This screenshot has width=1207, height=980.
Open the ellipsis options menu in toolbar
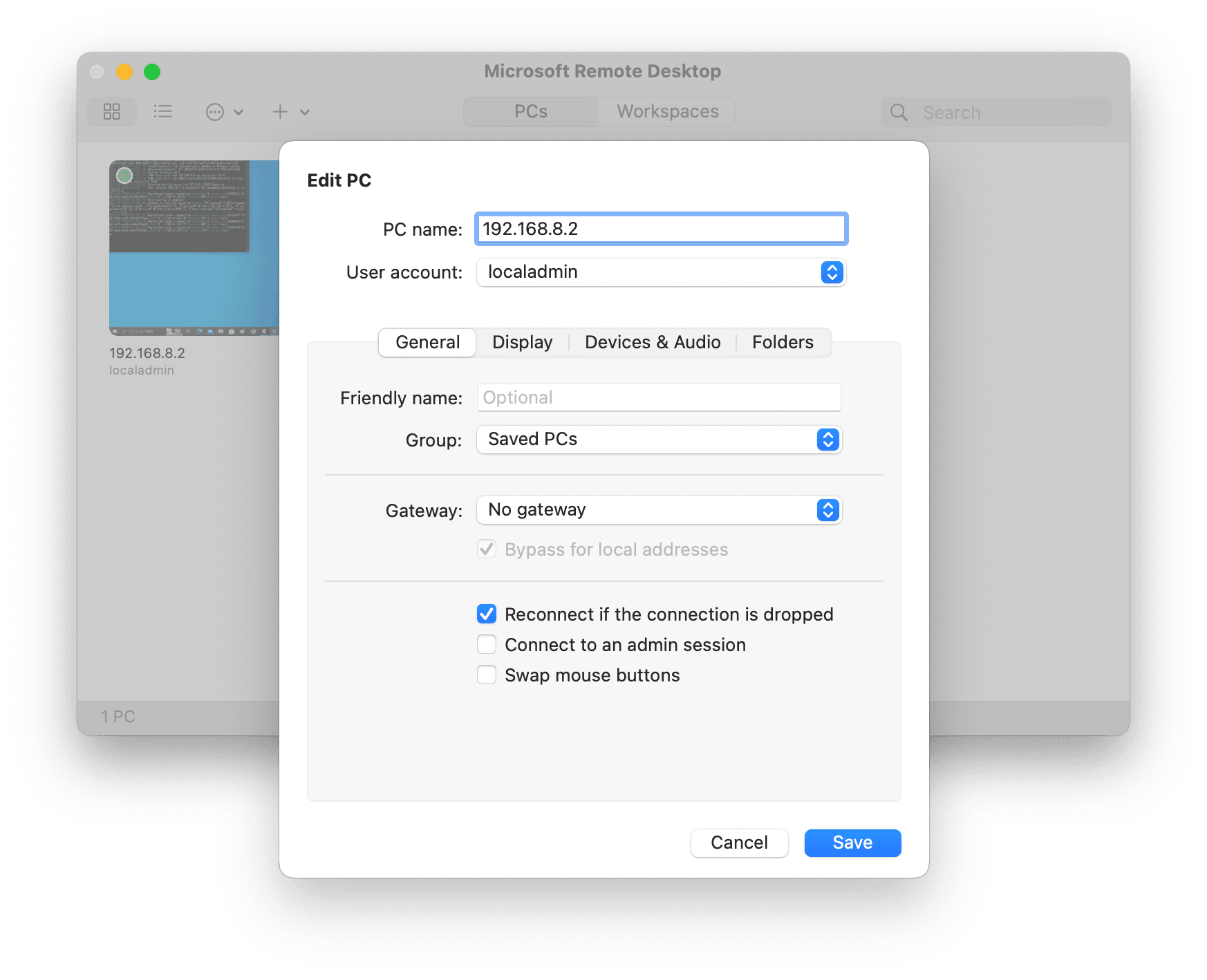click(215, 112)
